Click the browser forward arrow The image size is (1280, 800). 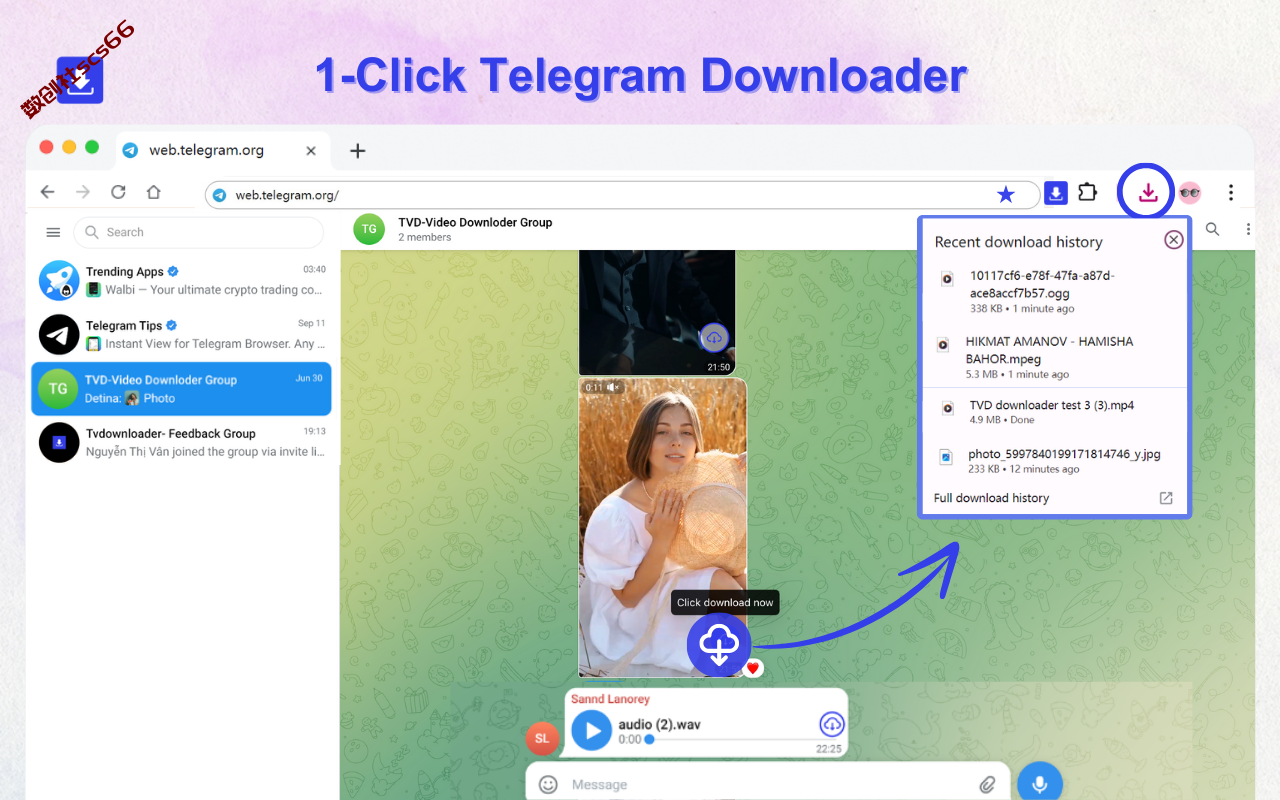pyautogui.click(x=83, y=192)
